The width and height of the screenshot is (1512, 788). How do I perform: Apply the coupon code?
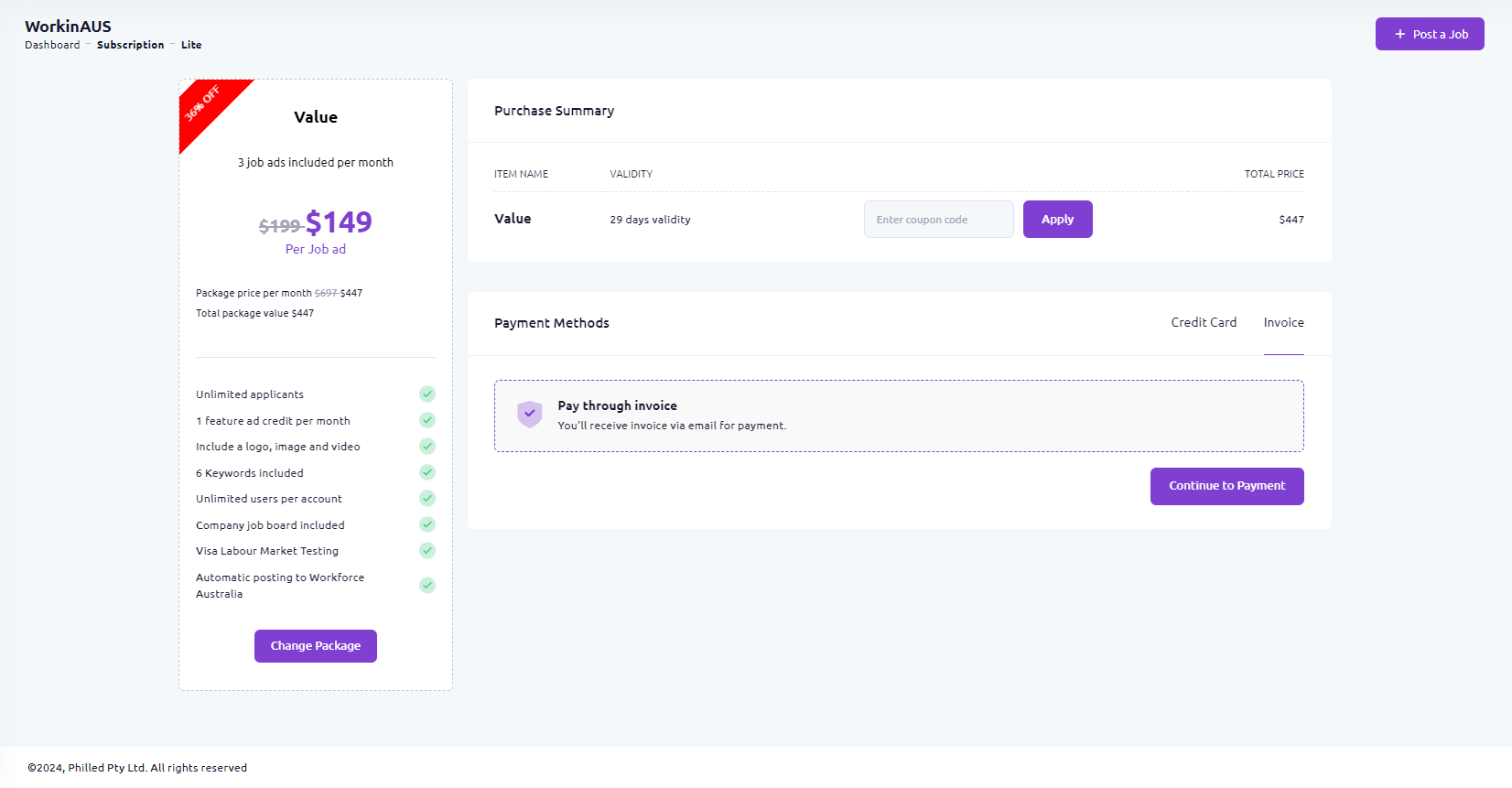[x=1058, y=220]
